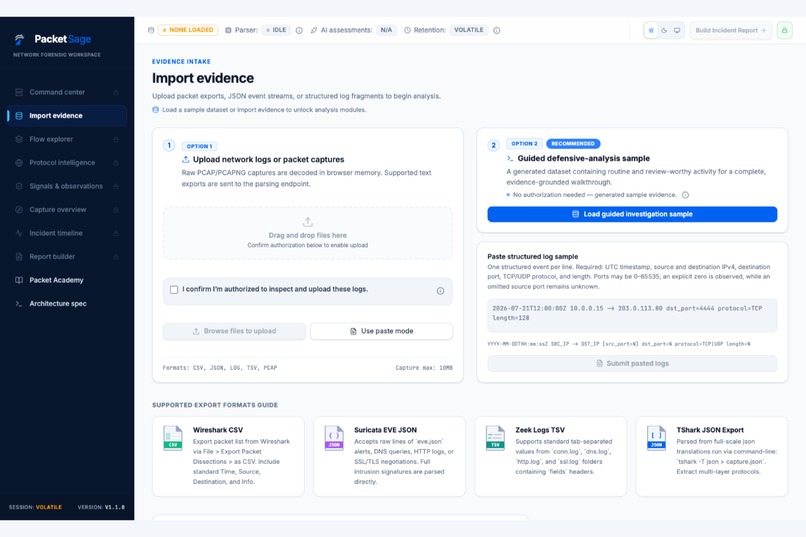
Task: Click Build Incident Report button
Action: (730, 30)
